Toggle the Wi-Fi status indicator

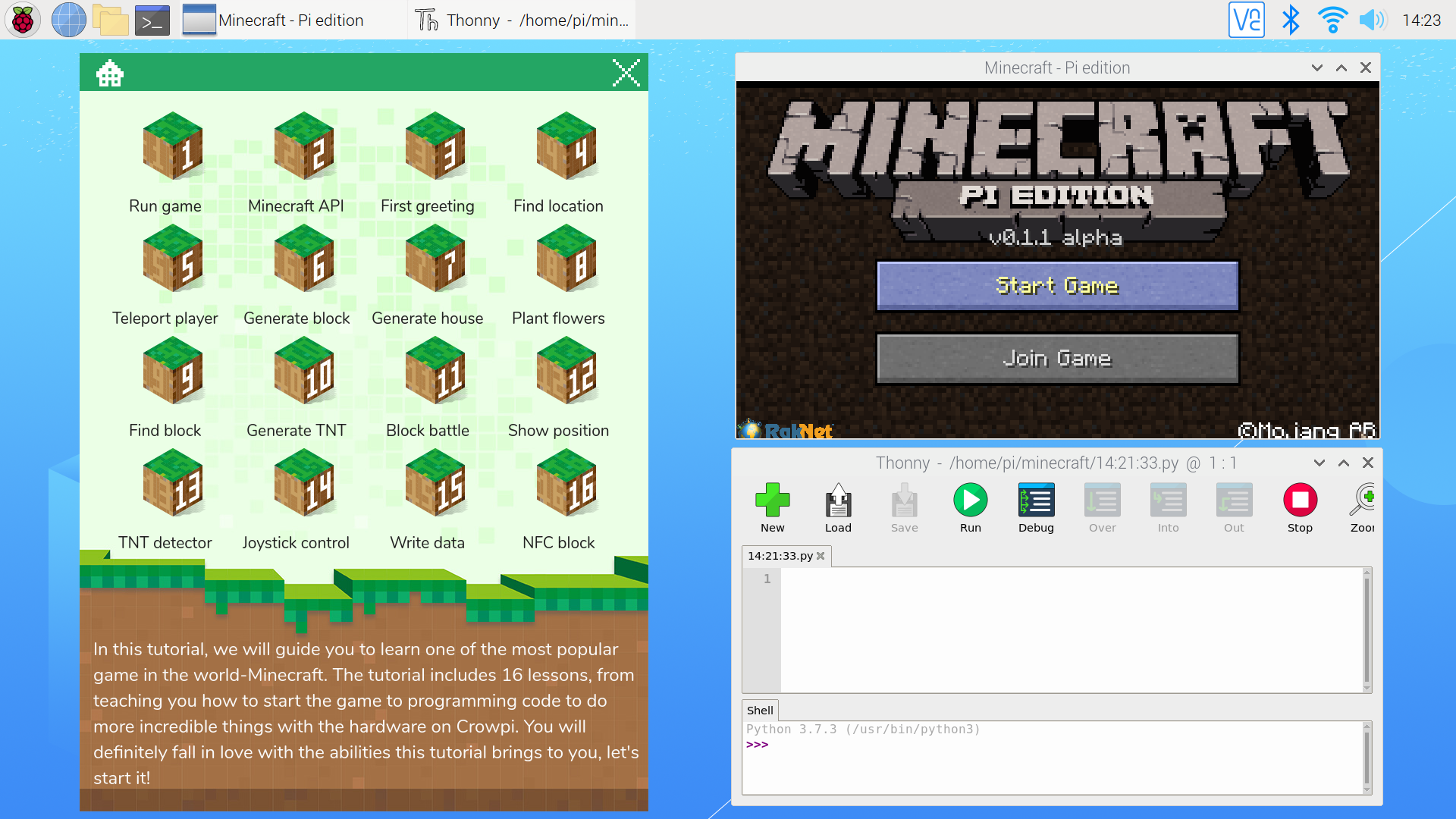pyautogui.click(x=1332, y=20)
